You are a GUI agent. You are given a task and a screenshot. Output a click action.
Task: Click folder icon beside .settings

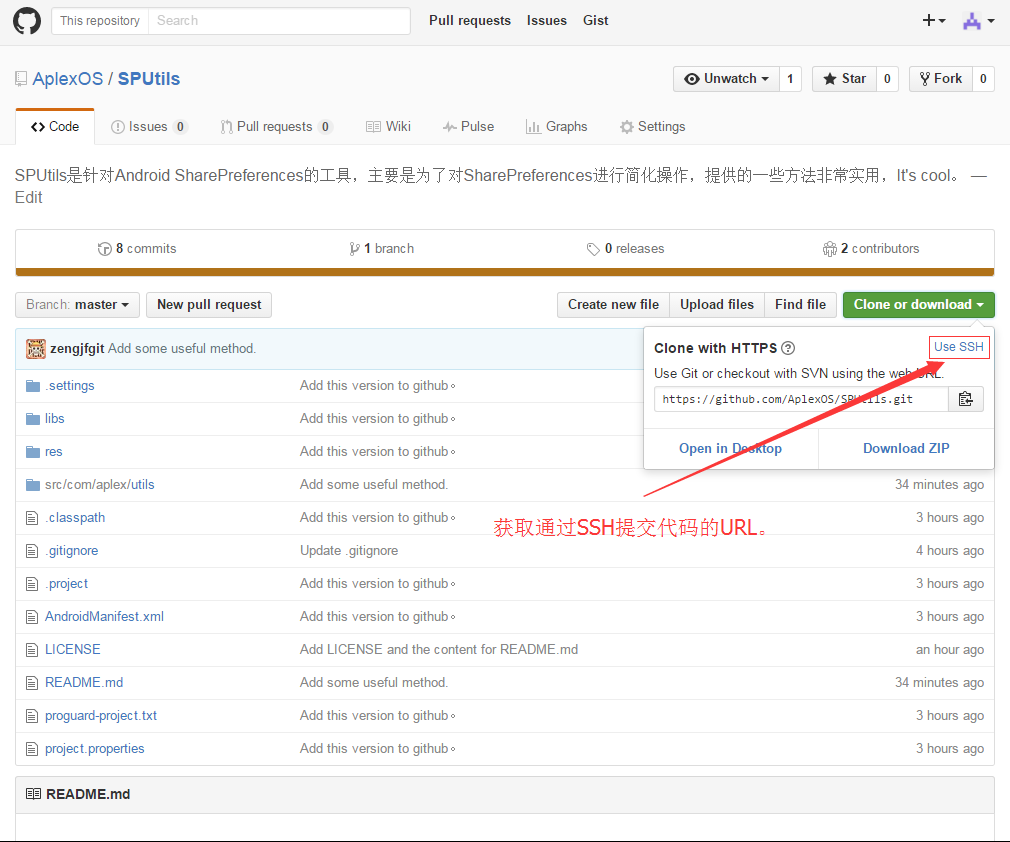click(x=33, y=386)
